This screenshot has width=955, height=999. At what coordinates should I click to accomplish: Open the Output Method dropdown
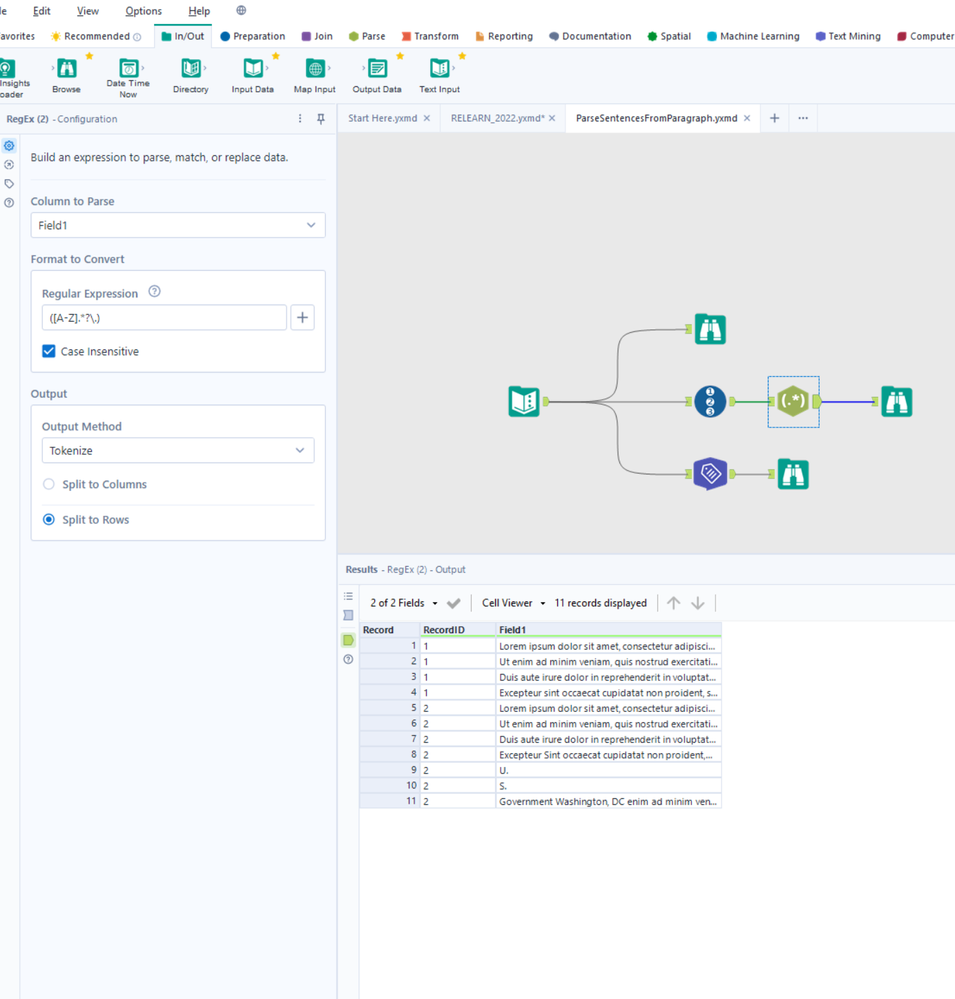(x=178, y=450)
